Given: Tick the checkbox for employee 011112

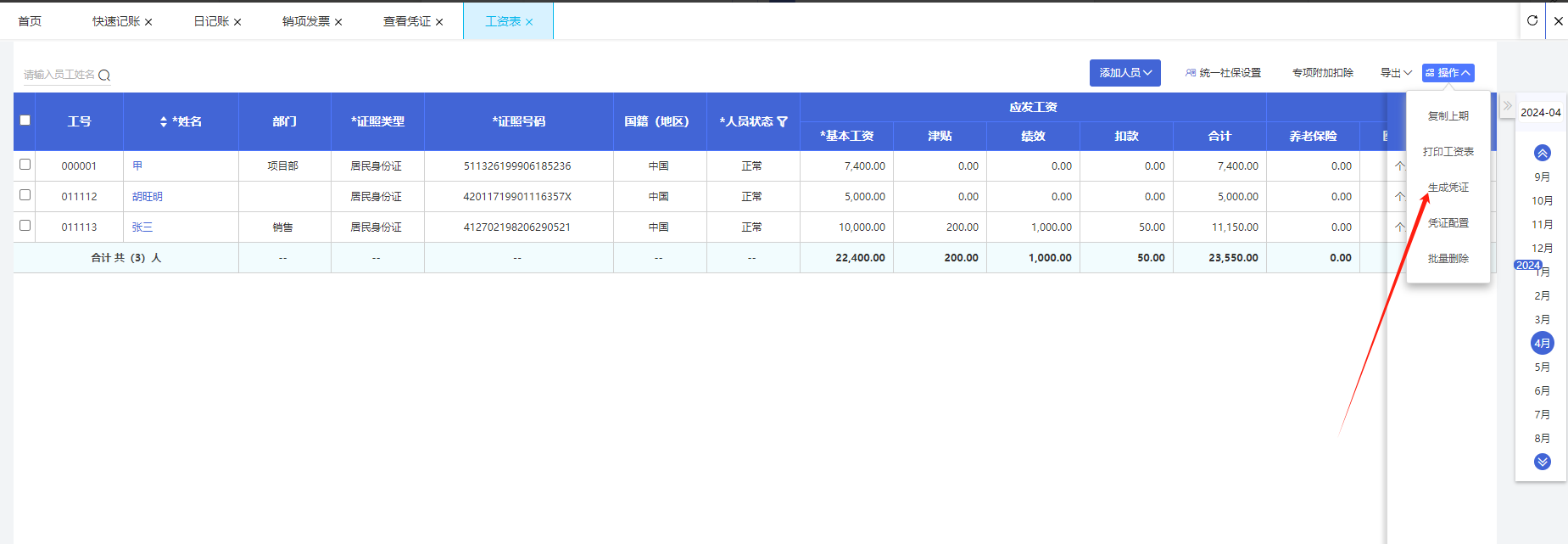Looking at the screenshot, I should [25, 195].
